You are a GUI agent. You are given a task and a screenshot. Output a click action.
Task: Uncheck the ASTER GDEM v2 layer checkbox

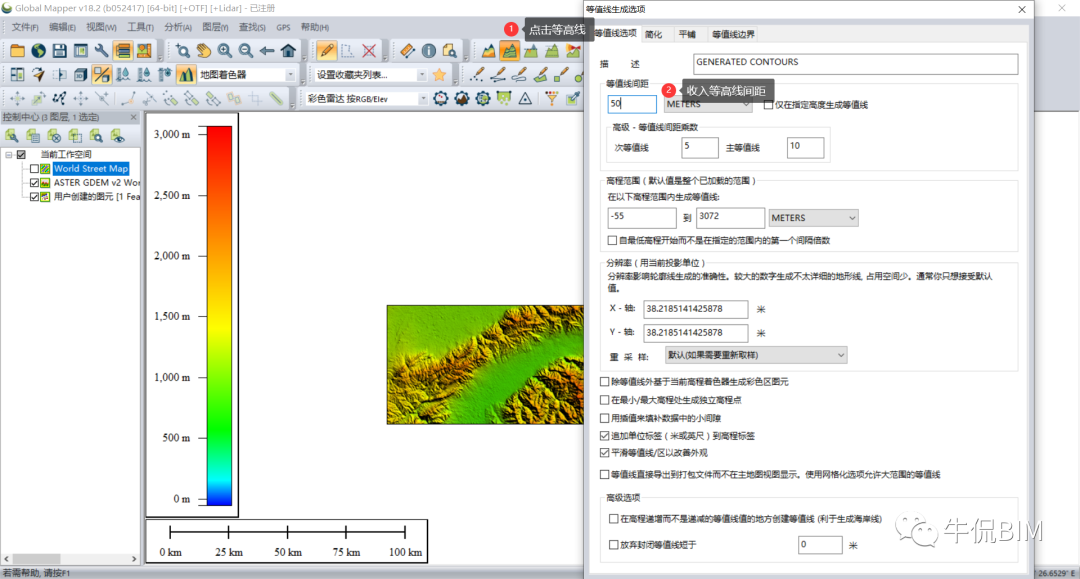click(34, 183)
